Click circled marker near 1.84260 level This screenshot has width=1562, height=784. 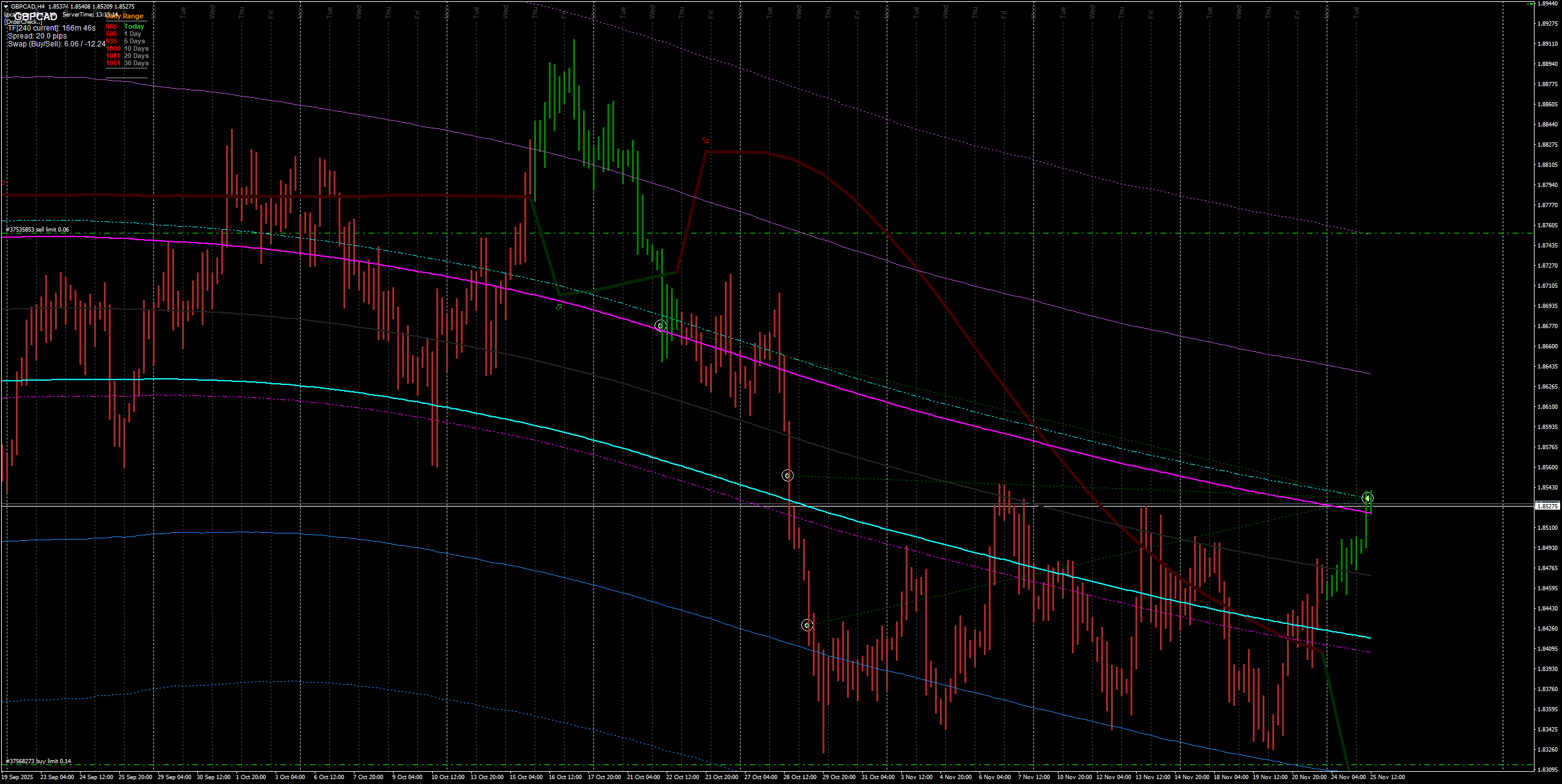807,625
